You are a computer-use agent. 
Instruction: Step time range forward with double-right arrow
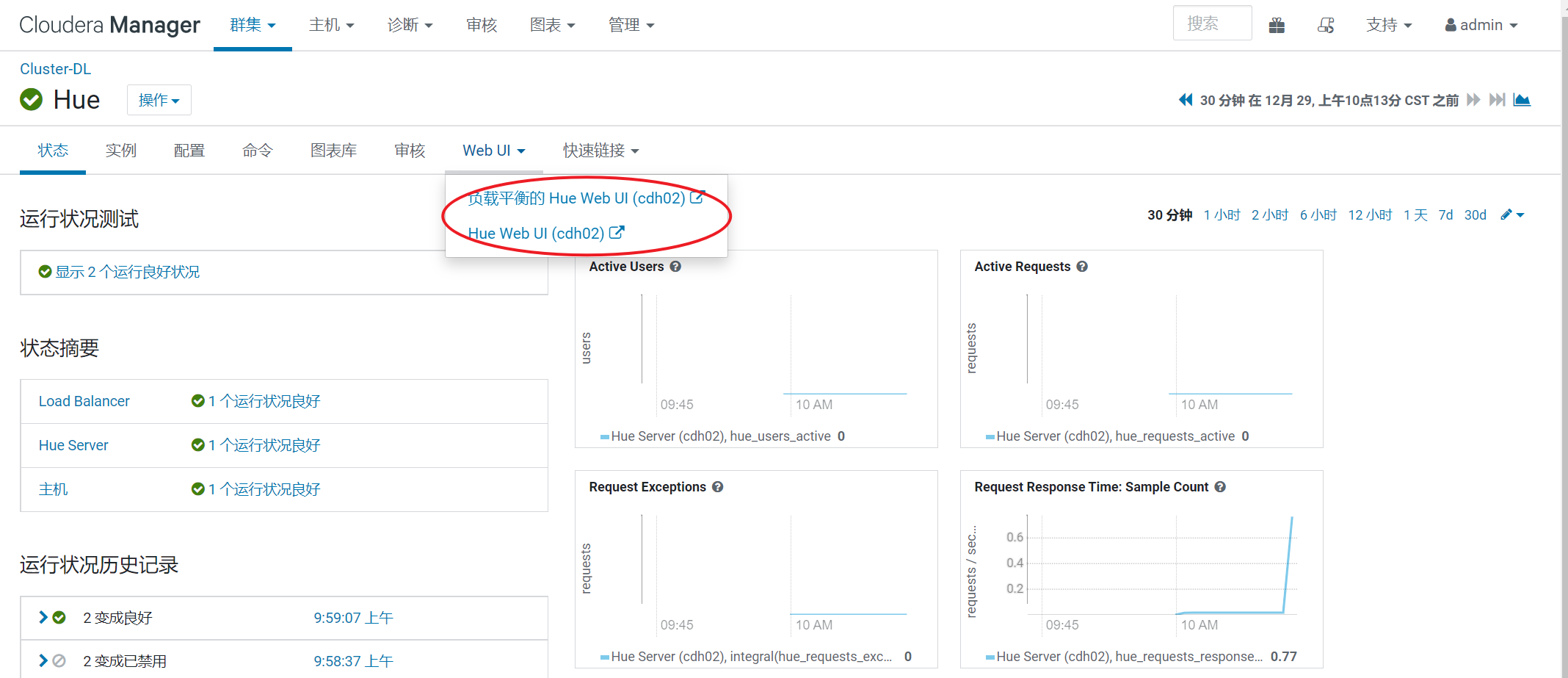(1473, 100)
